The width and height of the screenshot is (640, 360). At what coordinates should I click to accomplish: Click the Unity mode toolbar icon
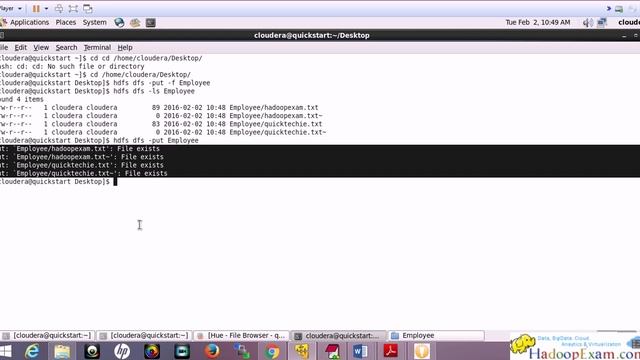click(88, 9)
